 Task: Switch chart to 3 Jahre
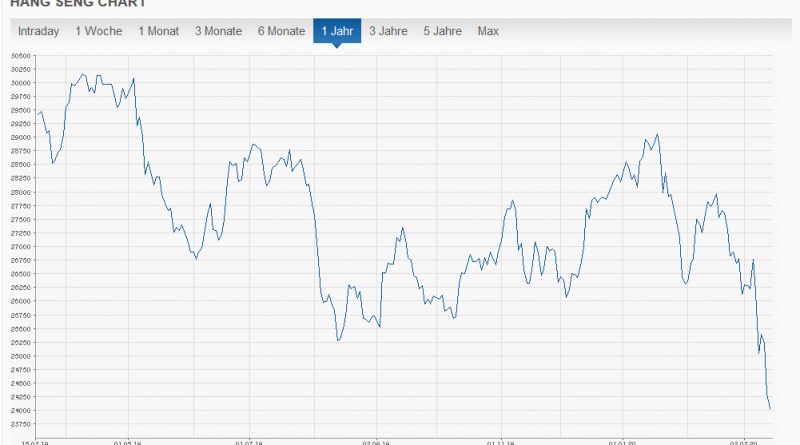388,31
